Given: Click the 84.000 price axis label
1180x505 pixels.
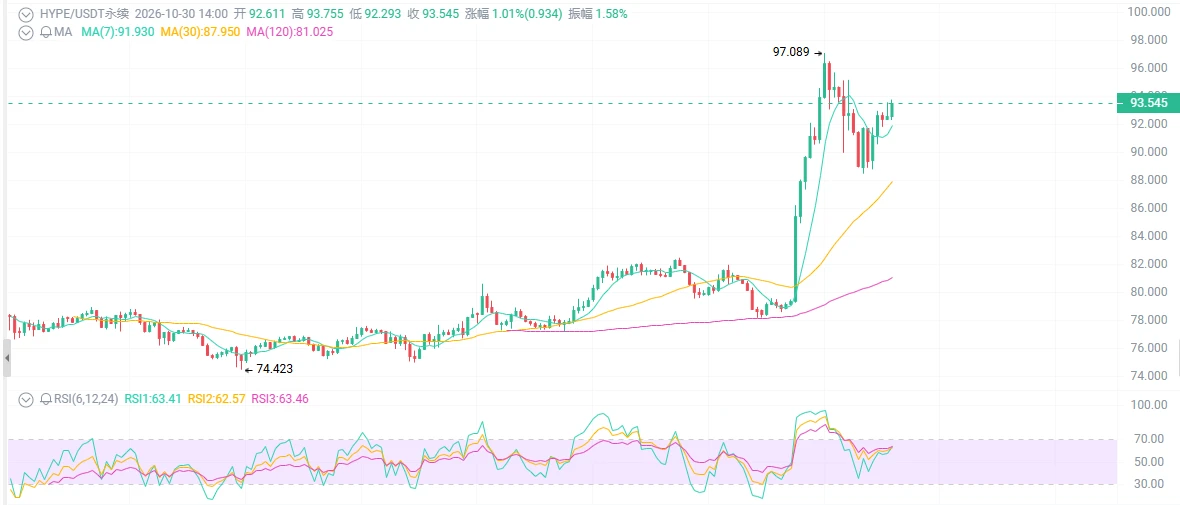Looking at the screenshot, I should click(x=1148, y=236).
